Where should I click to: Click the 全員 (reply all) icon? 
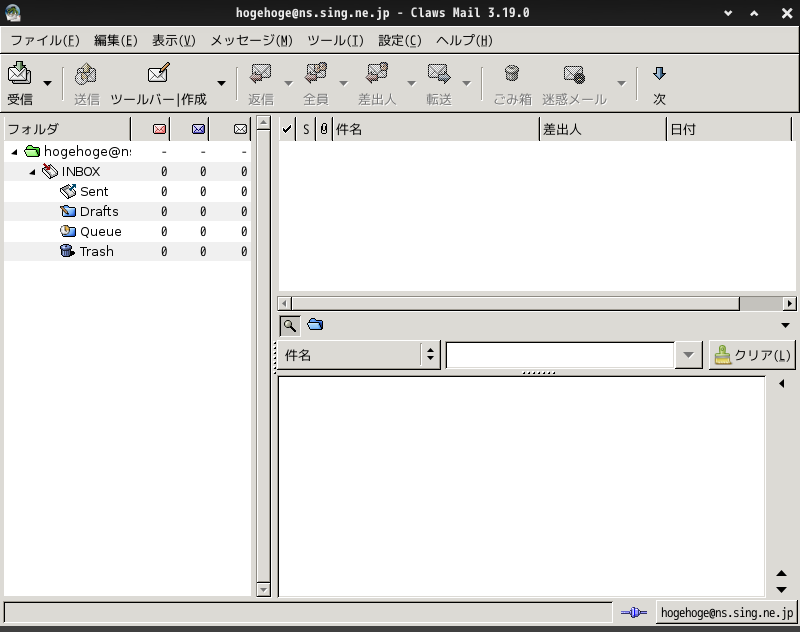pos(316,73)
